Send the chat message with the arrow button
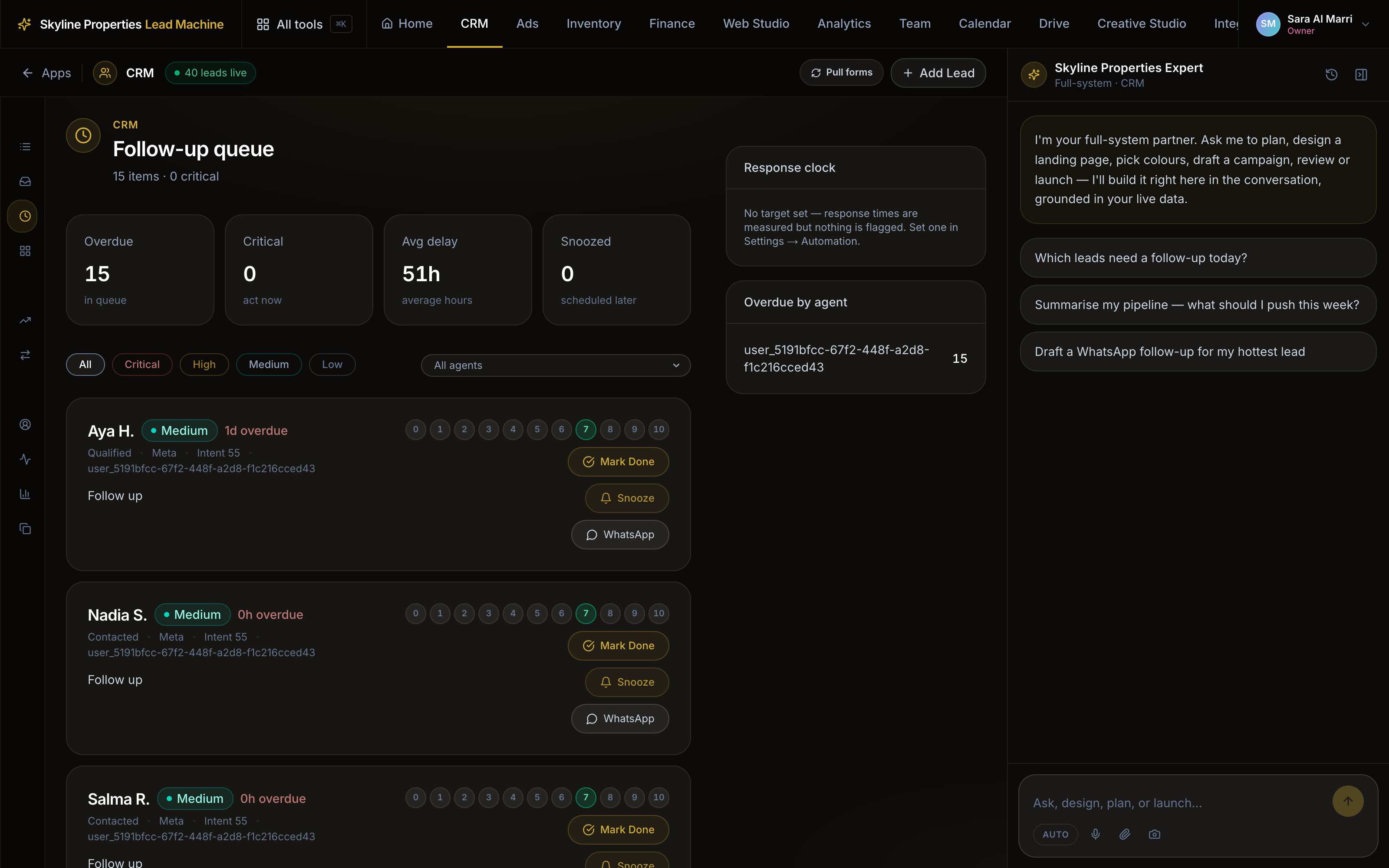1389x868 pixels. 1348,801
